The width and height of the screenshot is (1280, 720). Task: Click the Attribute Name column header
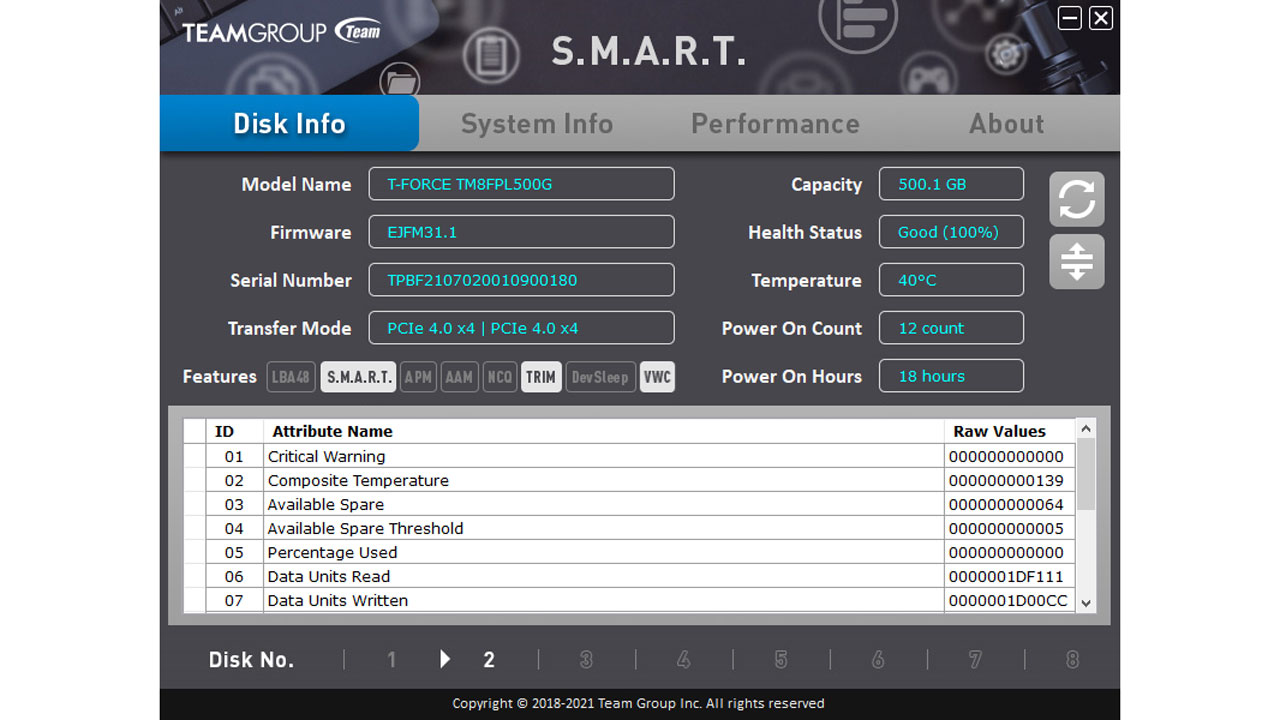pyautogui.click(x=604, y=431)
